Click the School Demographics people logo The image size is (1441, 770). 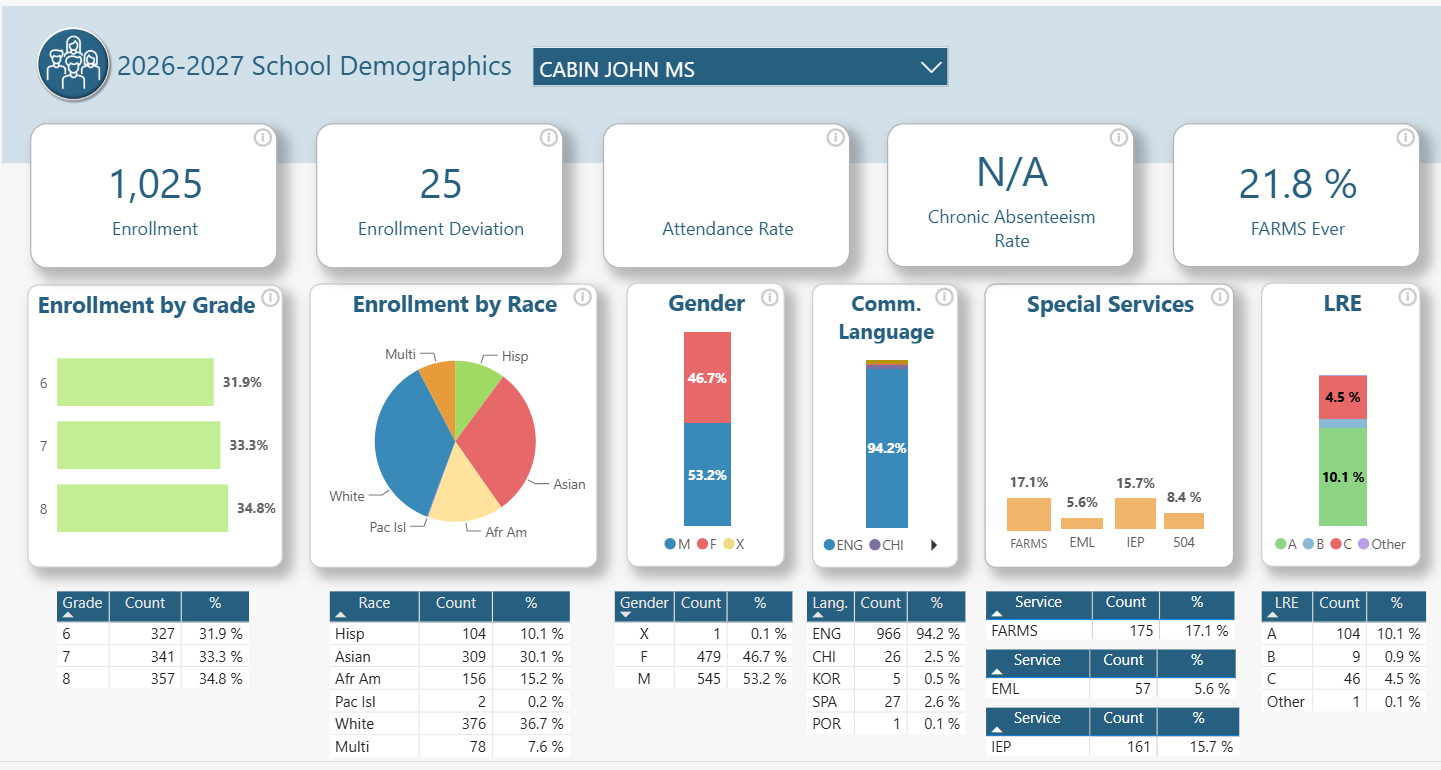74,65
